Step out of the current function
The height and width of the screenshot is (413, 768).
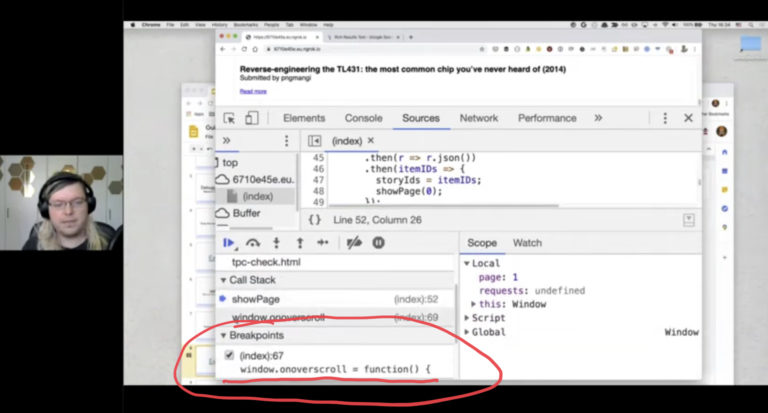coord(299,242)
